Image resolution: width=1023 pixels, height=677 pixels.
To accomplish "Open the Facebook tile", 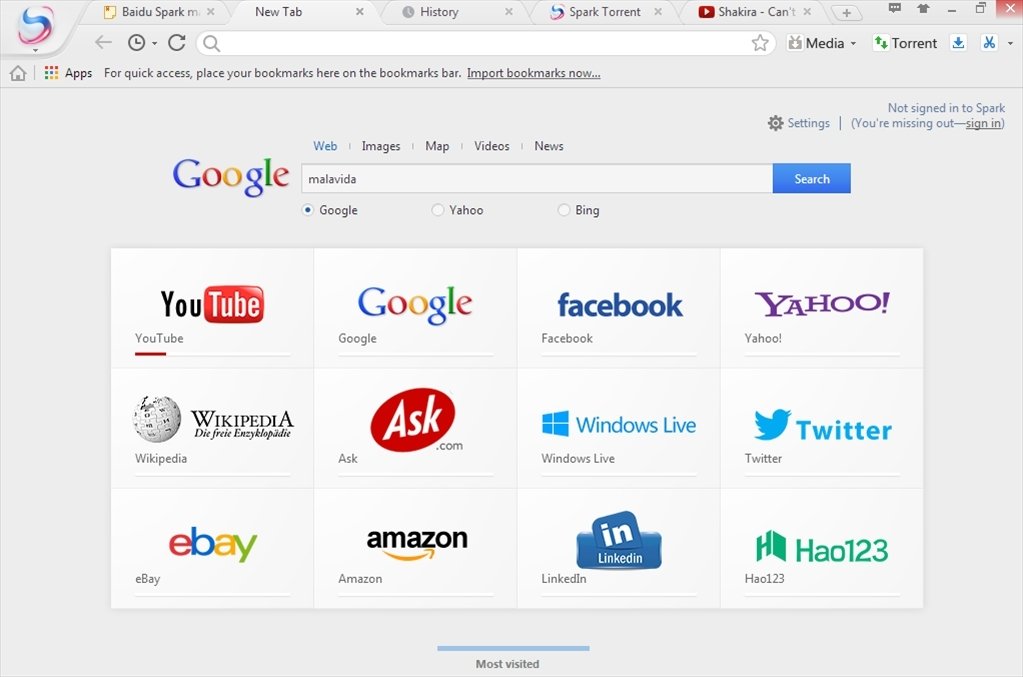I will point(618,308).
